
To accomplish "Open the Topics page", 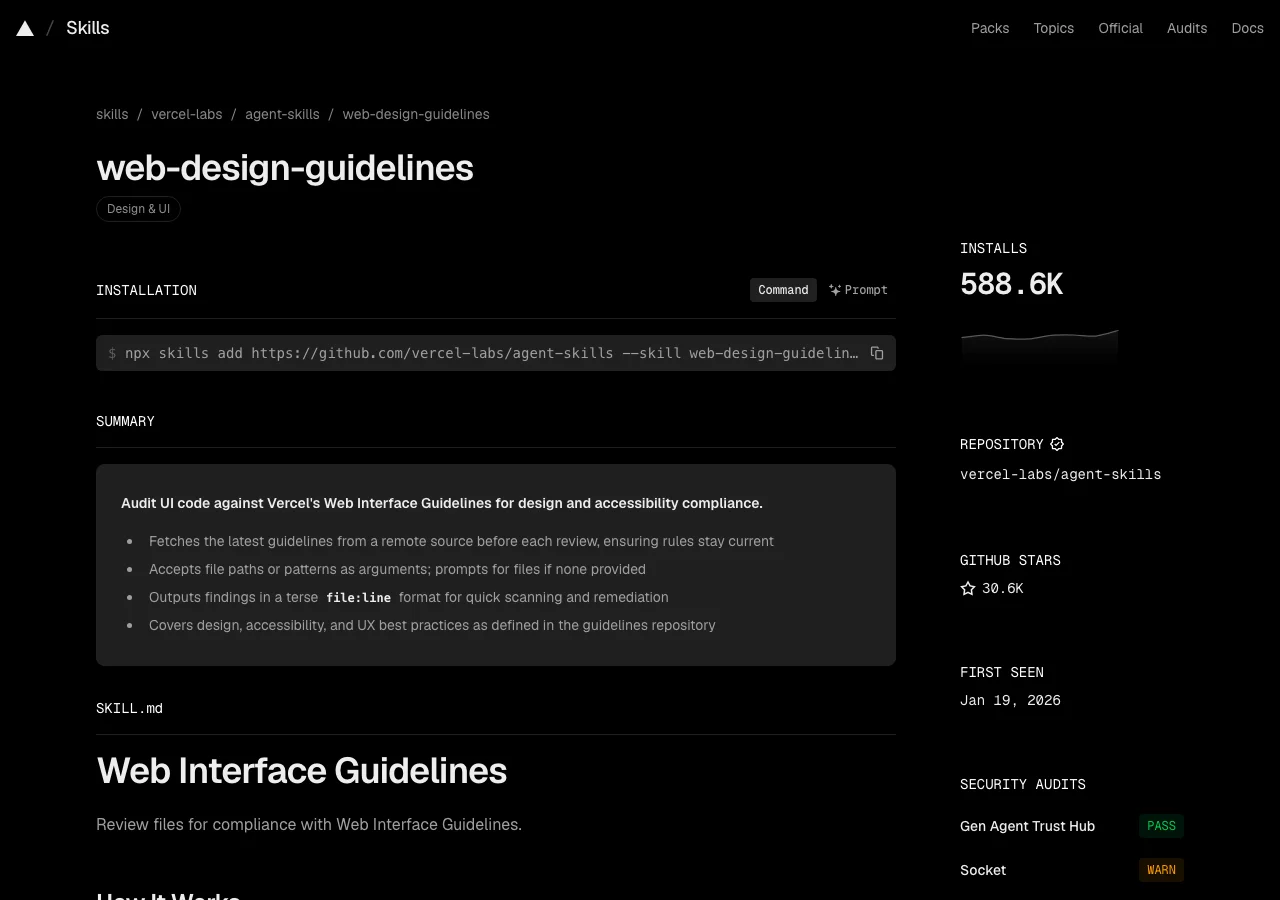I will click(x=1054, y=28).
